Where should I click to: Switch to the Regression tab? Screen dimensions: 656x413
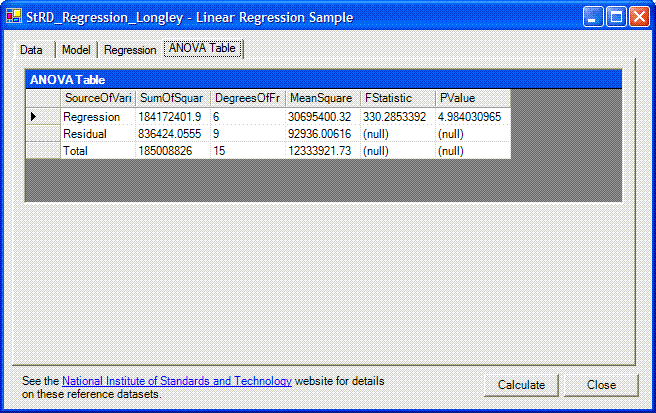[x=130, y=50]
